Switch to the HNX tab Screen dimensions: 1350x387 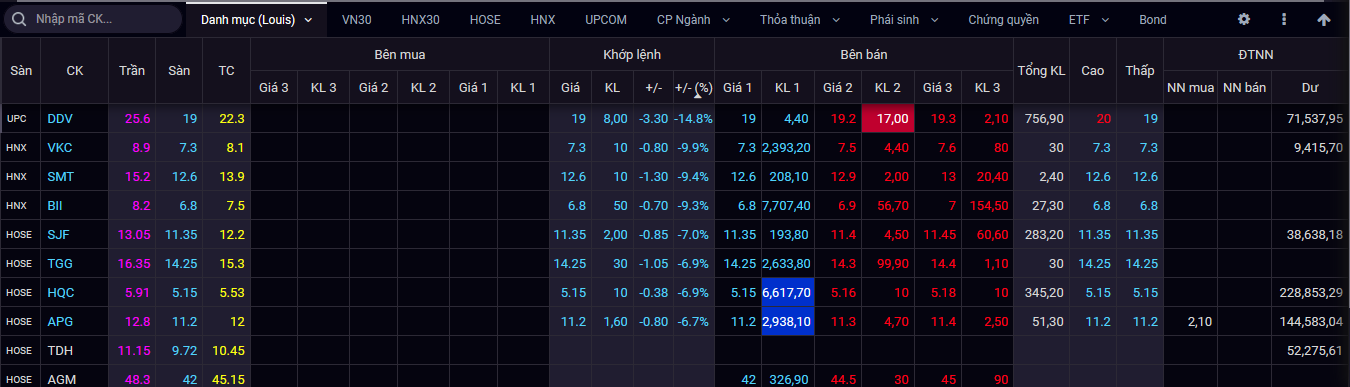pos(543,19)
